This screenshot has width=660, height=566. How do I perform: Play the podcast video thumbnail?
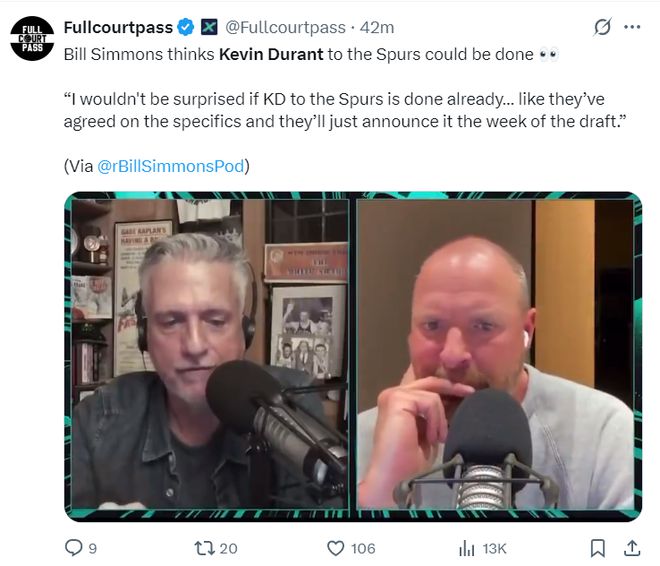click(x=353, y=356)
